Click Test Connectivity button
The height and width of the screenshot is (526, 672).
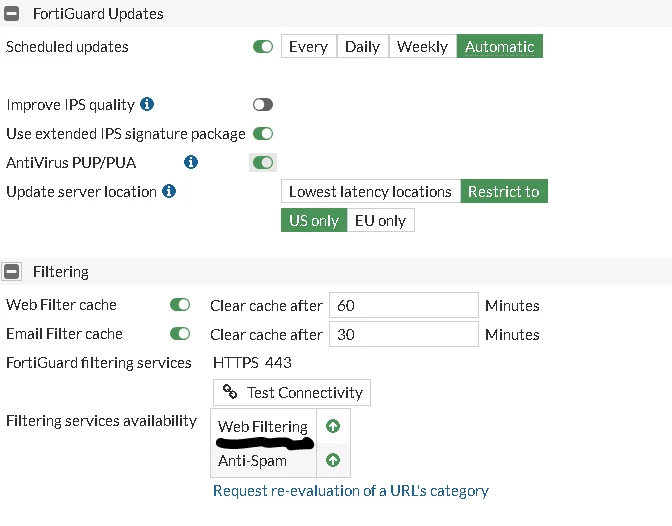292,392
